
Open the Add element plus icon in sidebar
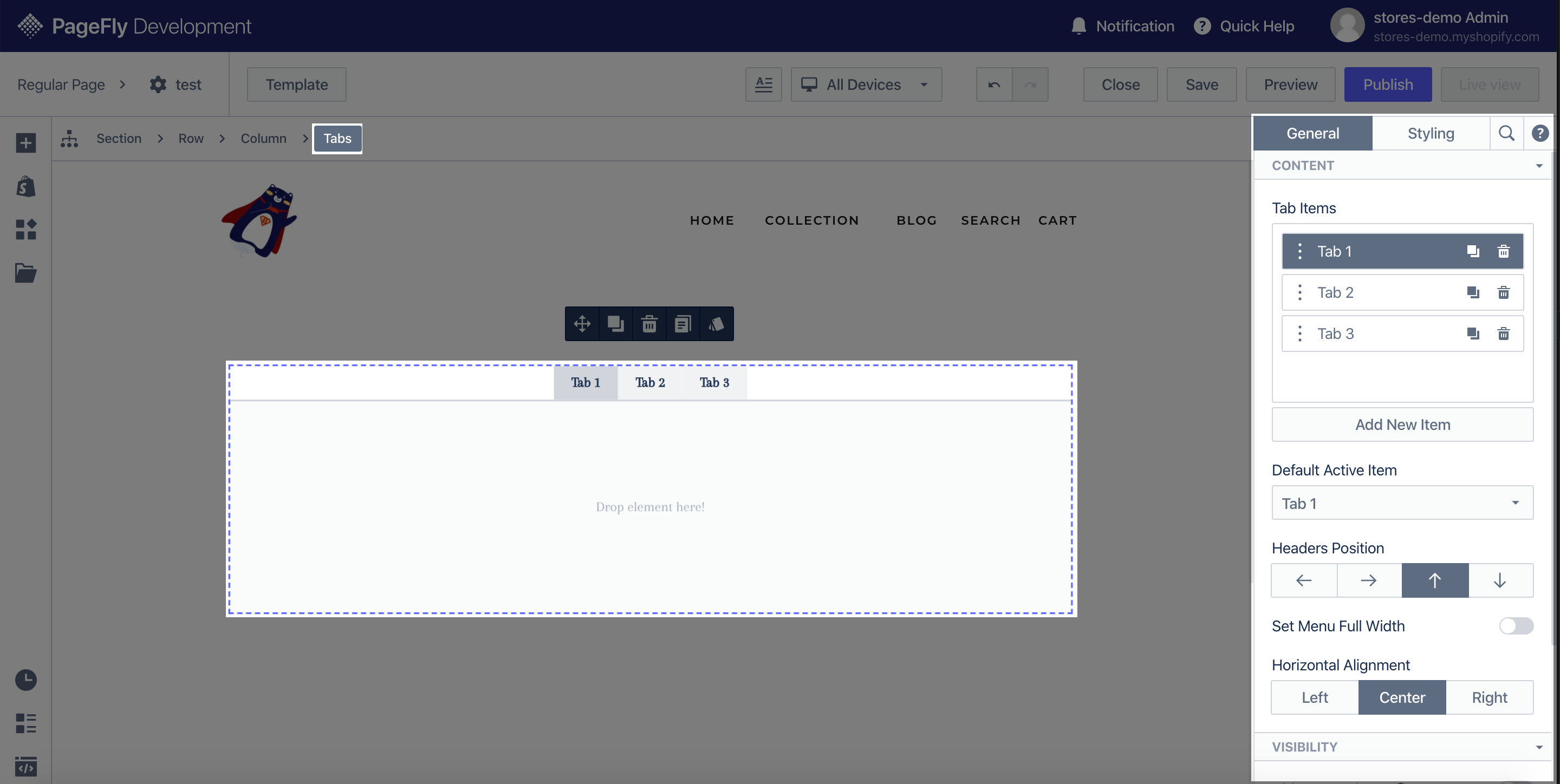click(x=25, y=143)
